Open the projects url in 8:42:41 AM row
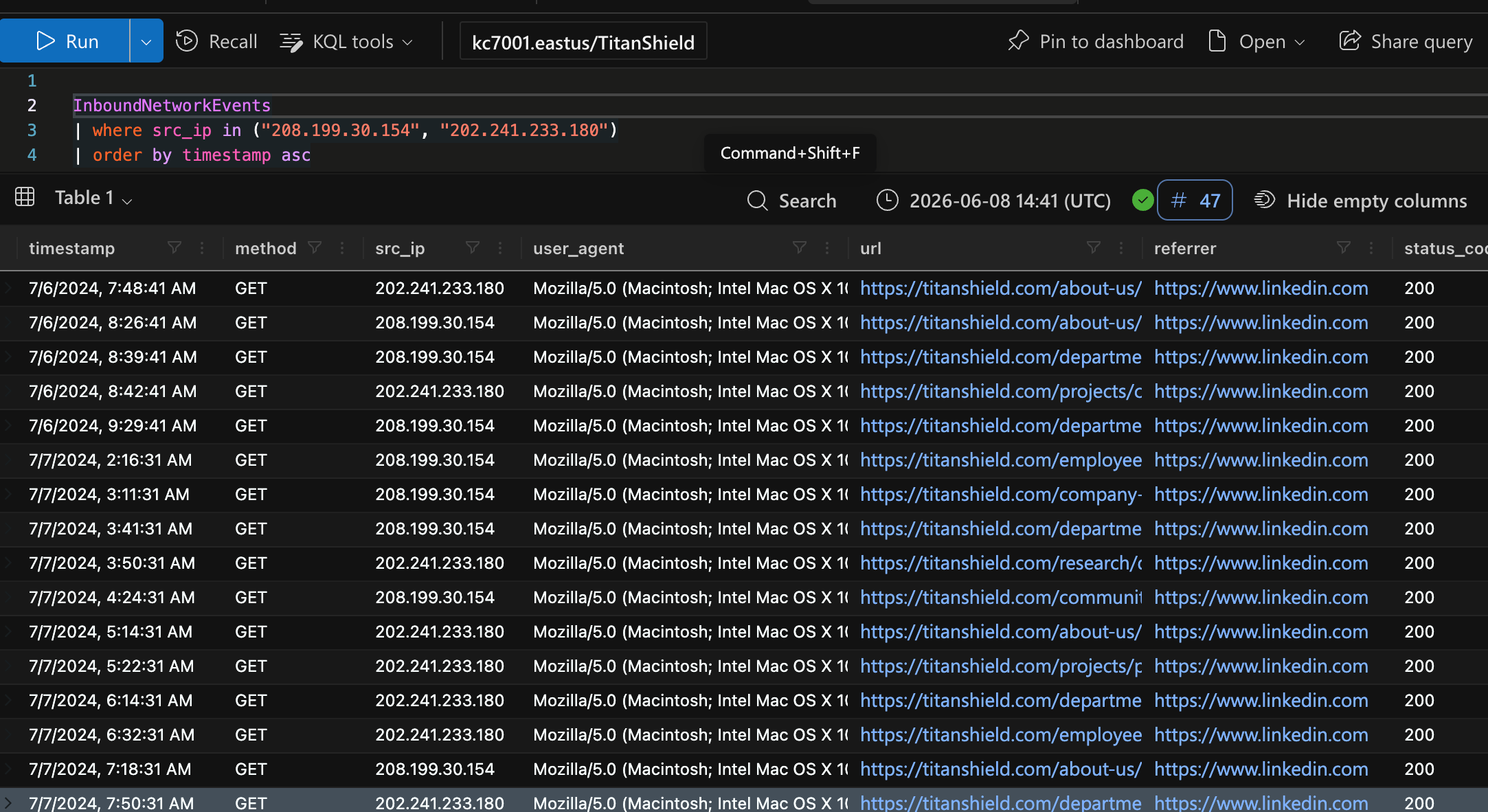 click(x=1000, y=391)
